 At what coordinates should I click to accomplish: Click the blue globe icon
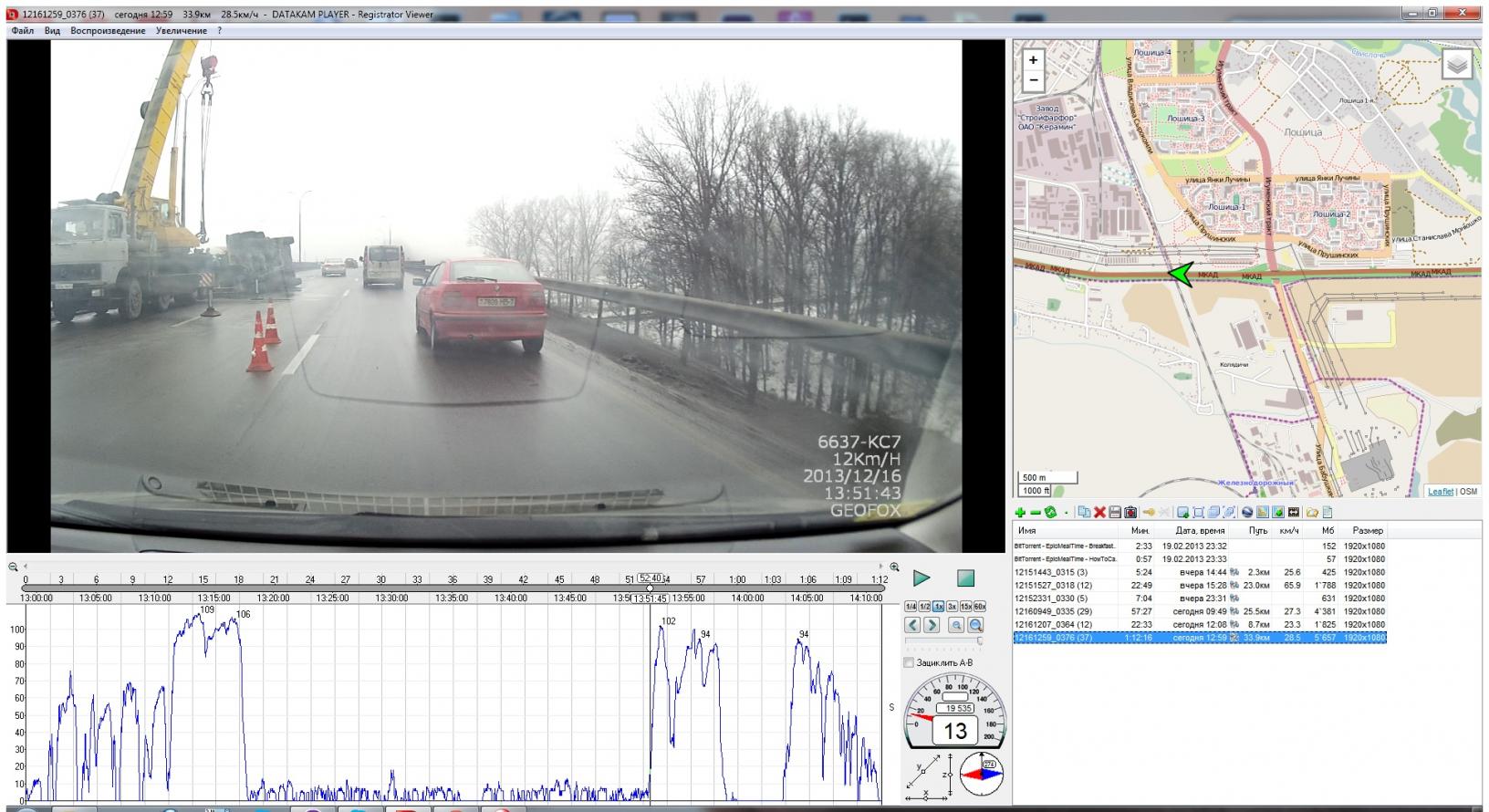tap(1247, 513)
